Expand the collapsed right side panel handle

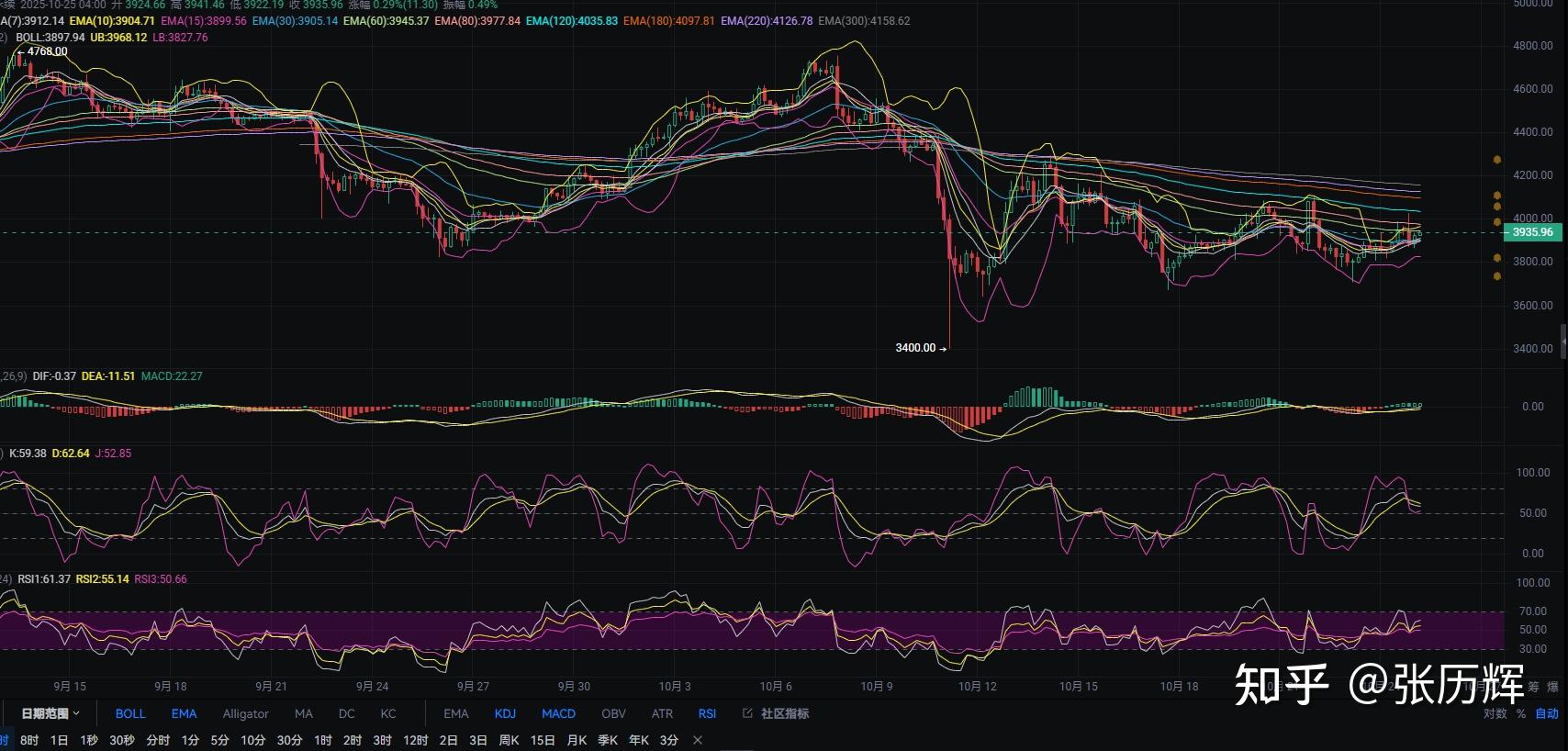1563,340
